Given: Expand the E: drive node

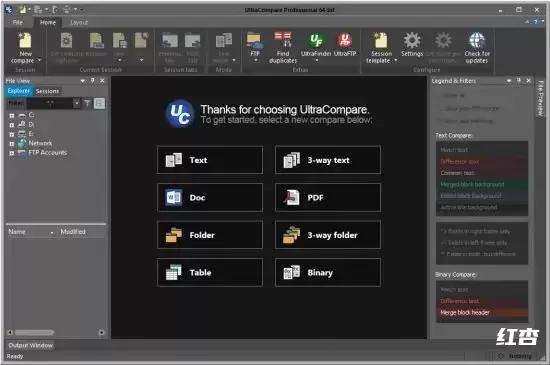Looking at the screenshot, I should pos(12,134).
